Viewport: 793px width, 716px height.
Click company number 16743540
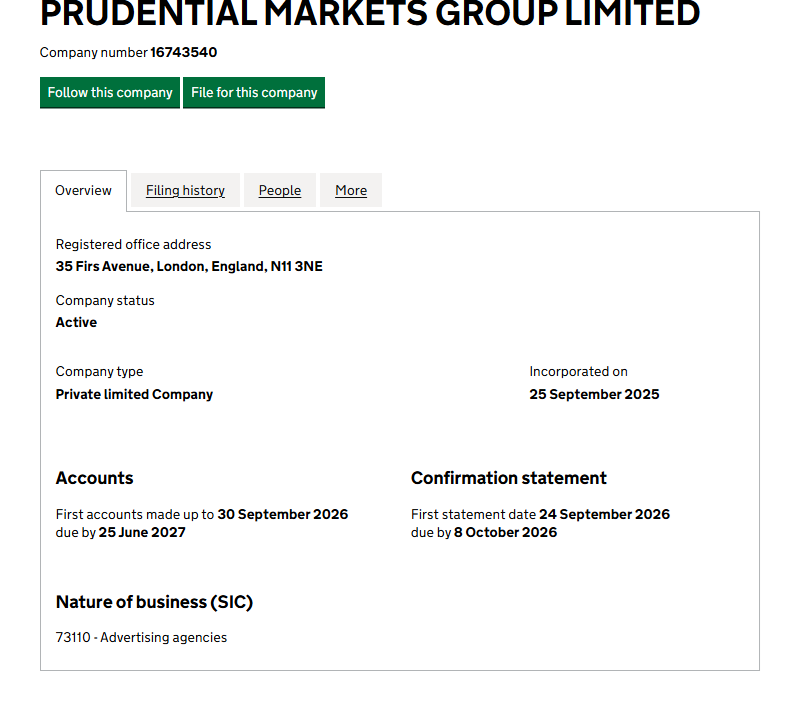[183, 52]
